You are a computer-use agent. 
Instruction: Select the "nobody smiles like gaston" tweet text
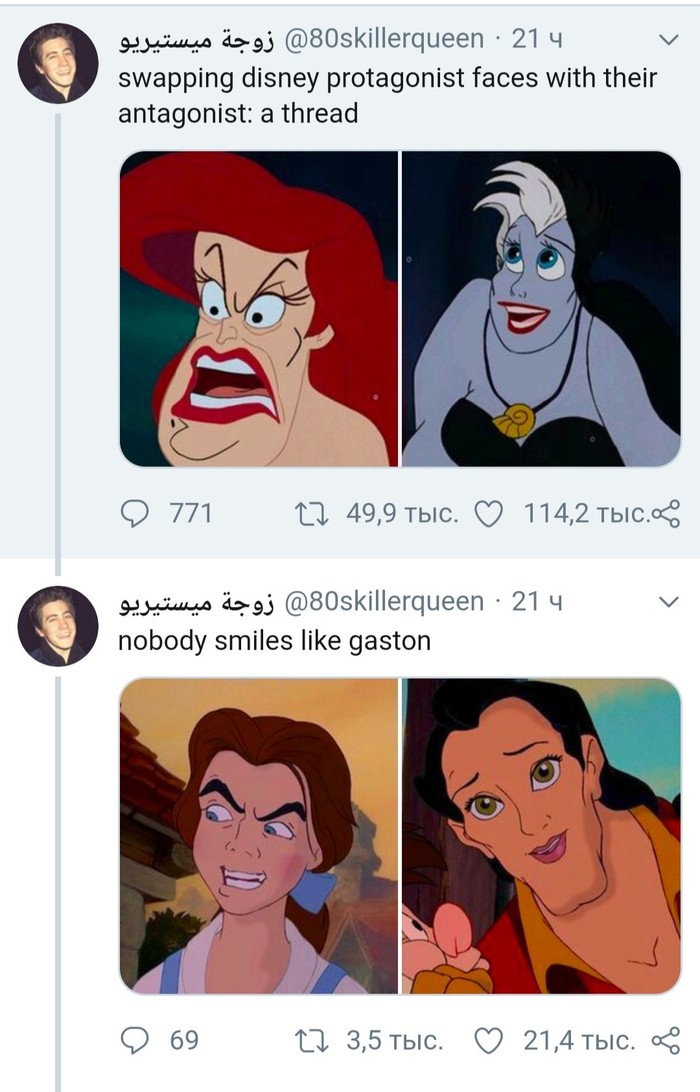pyautogui.click(x=274, y=640)
